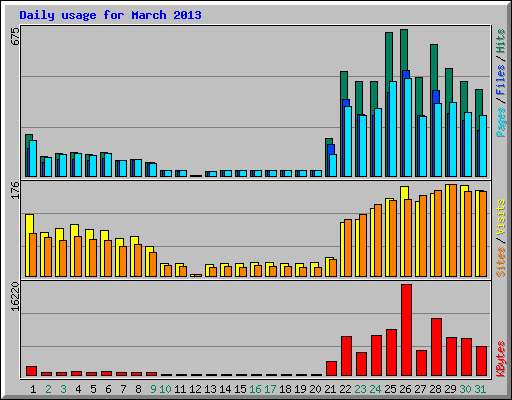Click day 12 on the x-axis

(195, 389)
